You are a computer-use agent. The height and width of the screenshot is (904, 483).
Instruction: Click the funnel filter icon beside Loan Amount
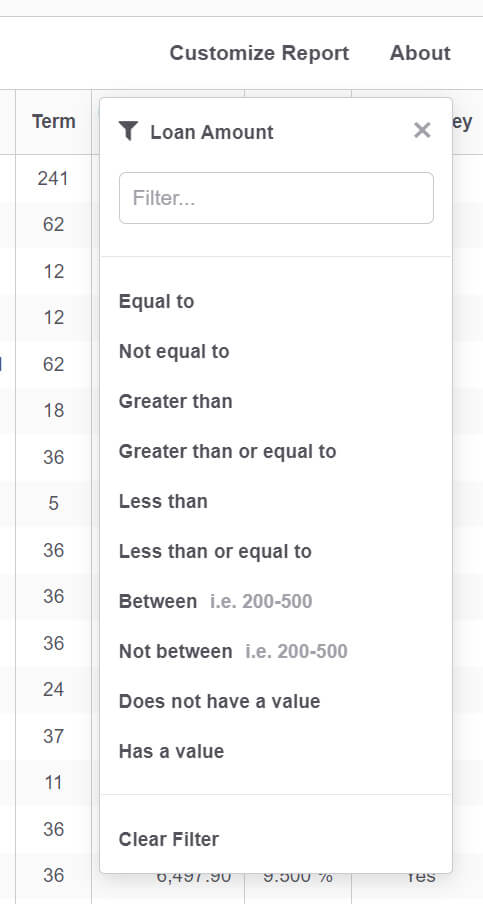(129, 131)
